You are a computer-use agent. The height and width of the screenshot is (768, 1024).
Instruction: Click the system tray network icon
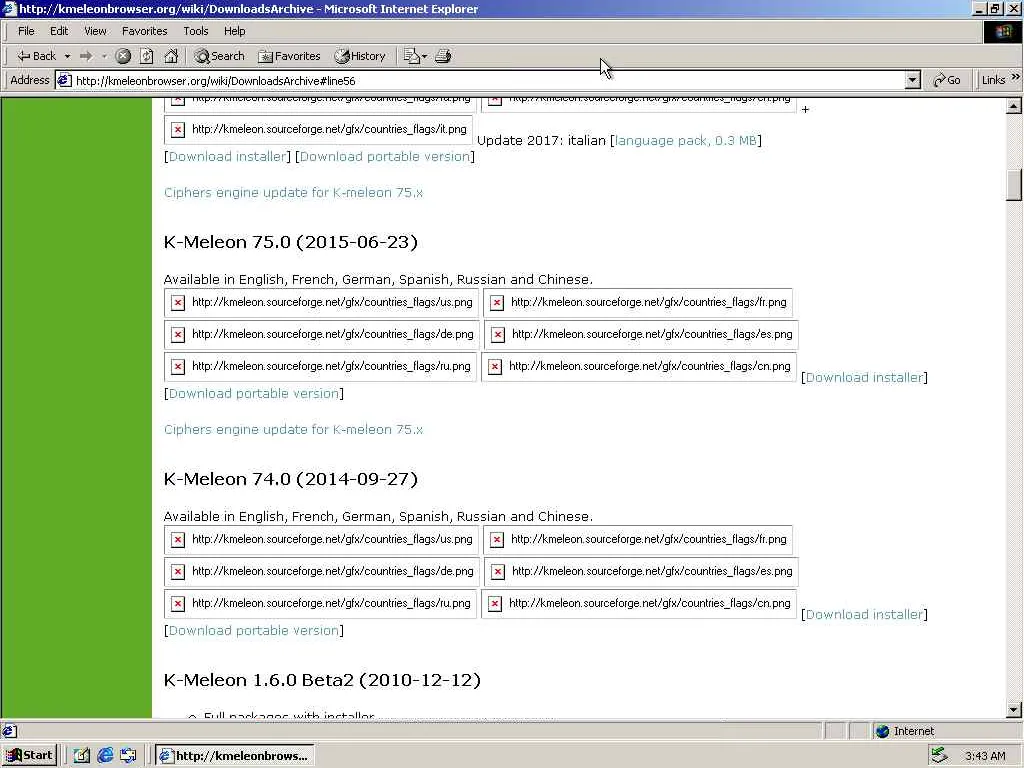tap(939, 756)
